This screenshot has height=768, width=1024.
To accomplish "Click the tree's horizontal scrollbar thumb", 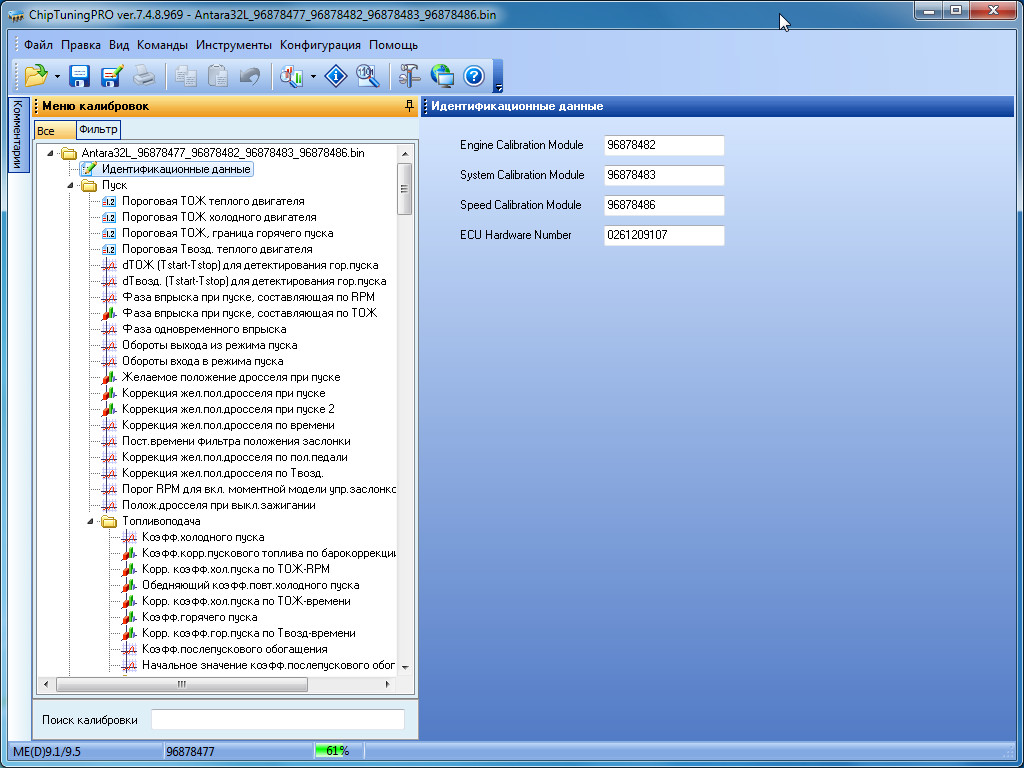I will pos(181,685).
